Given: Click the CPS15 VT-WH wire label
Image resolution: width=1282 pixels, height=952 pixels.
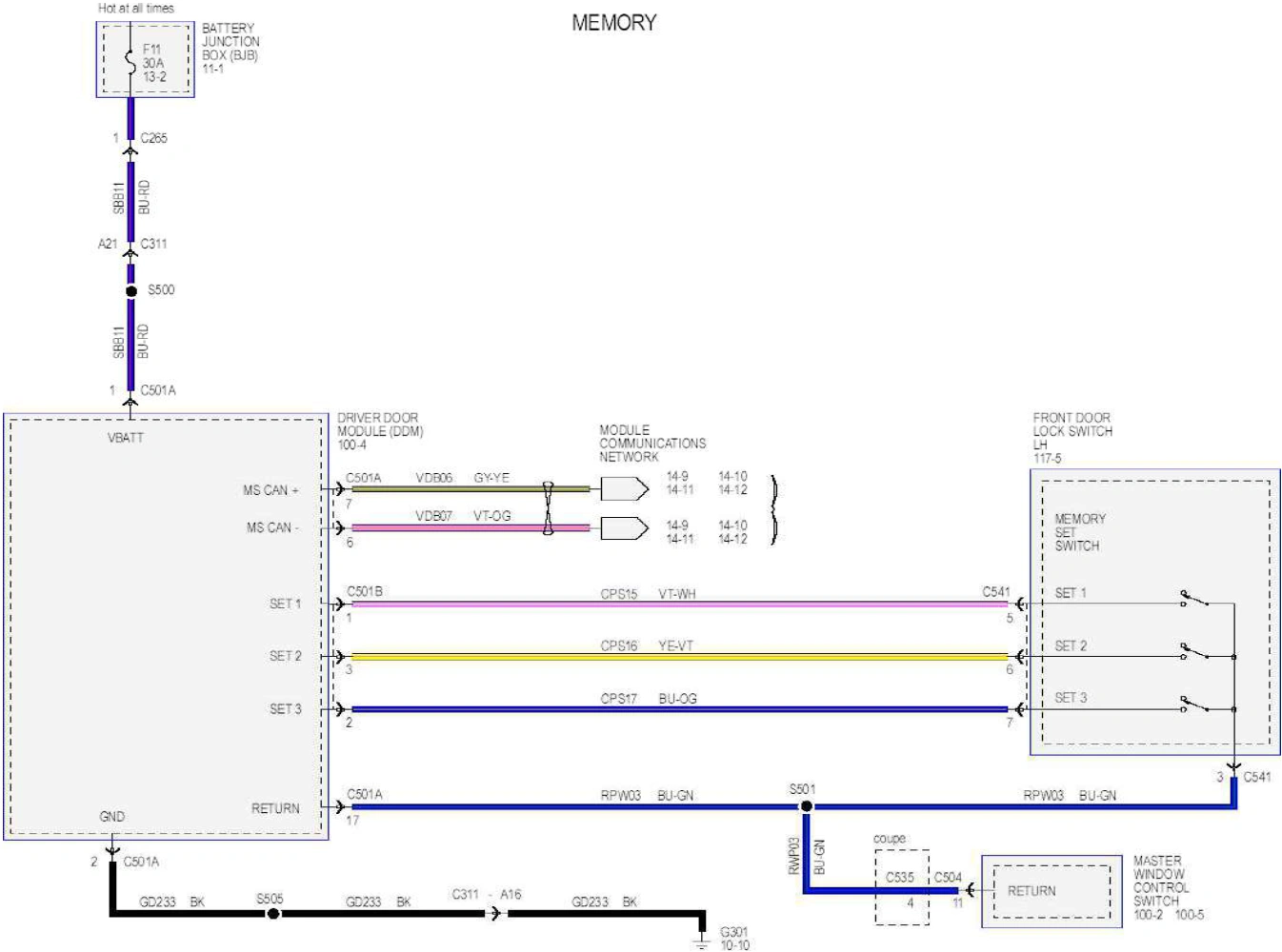Looking at the screenshot, I should 648,594.
